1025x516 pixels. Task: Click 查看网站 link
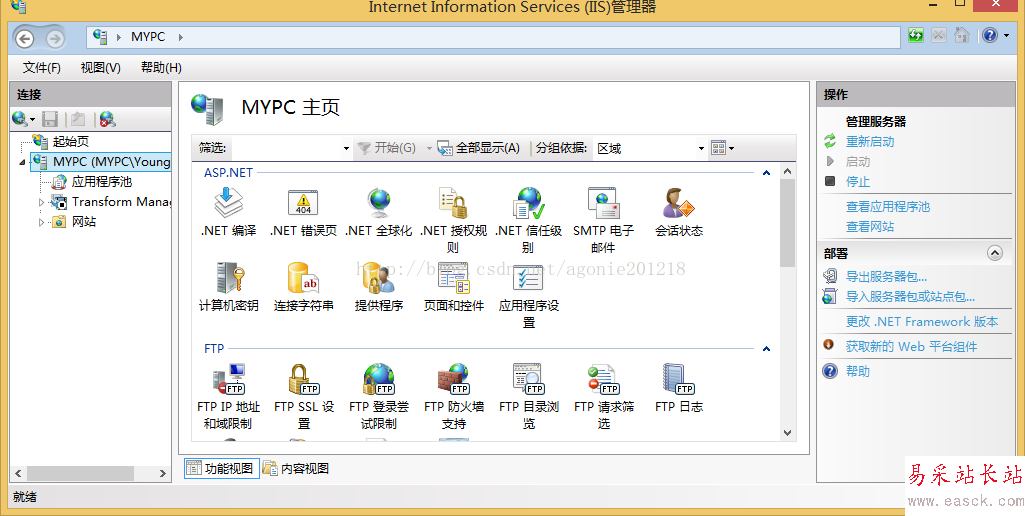[870, 227]
